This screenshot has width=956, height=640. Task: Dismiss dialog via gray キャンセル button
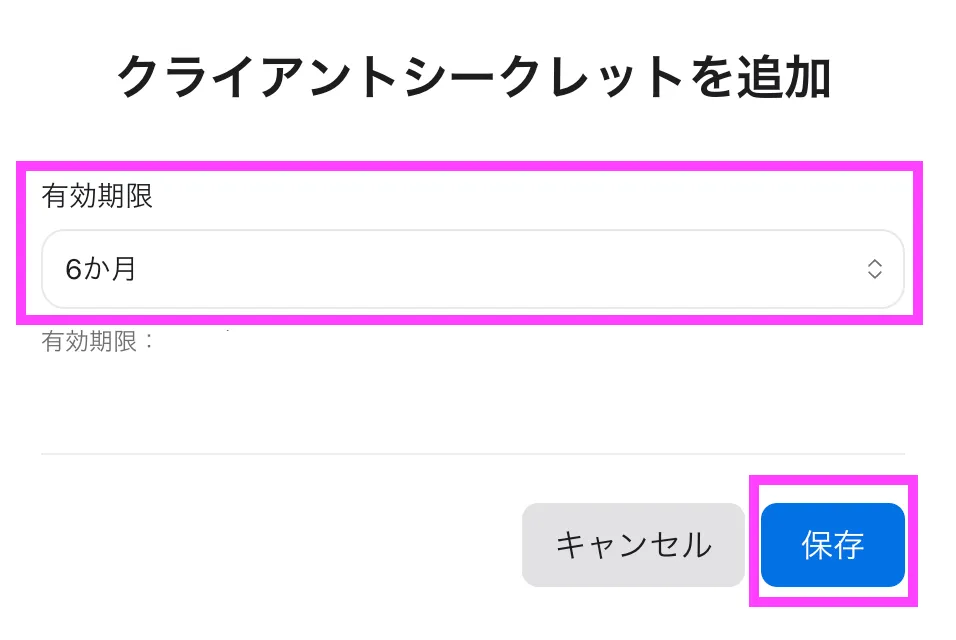pos(633,545)
